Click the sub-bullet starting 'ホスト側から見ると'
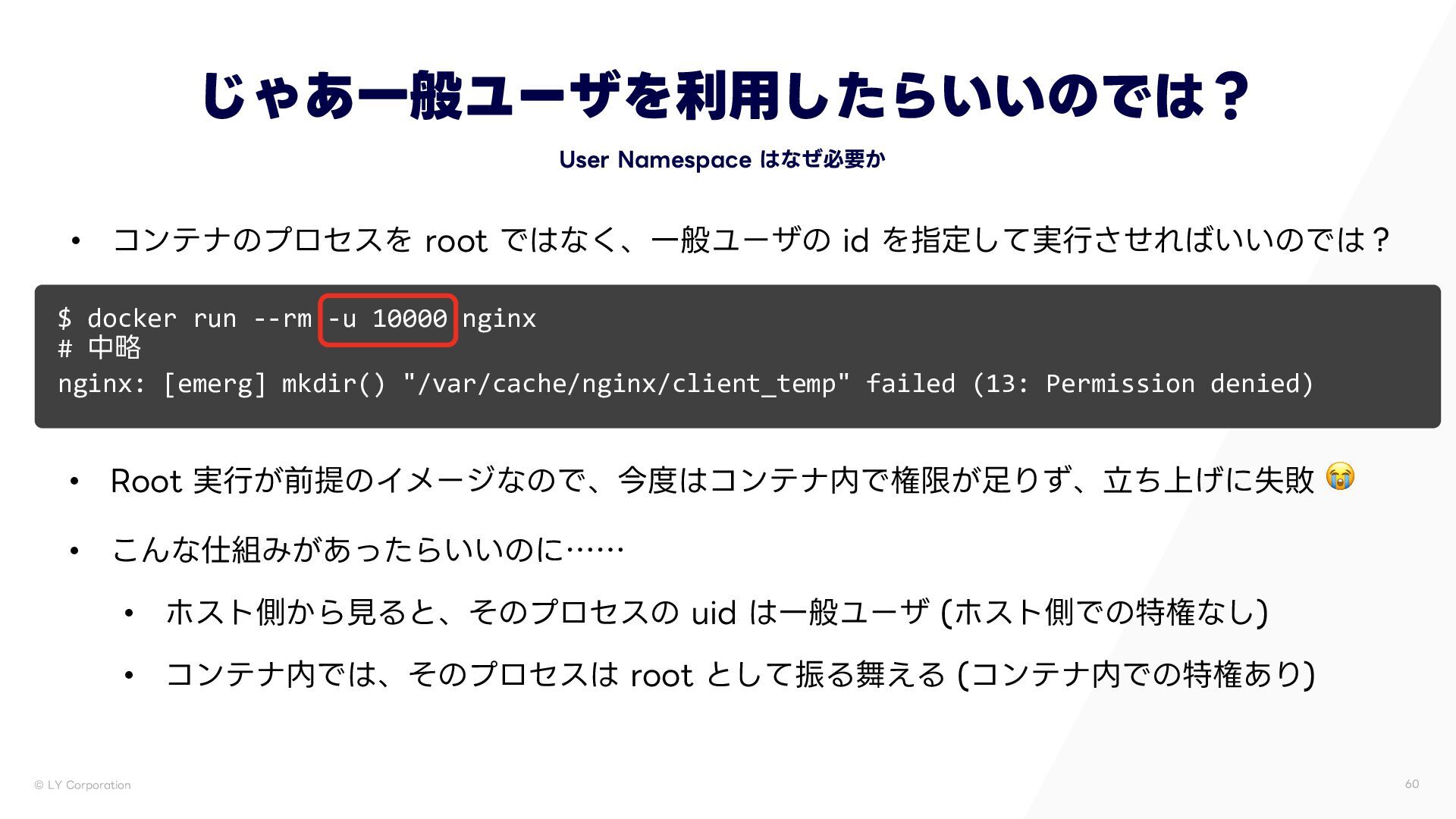 pos(716,612)
